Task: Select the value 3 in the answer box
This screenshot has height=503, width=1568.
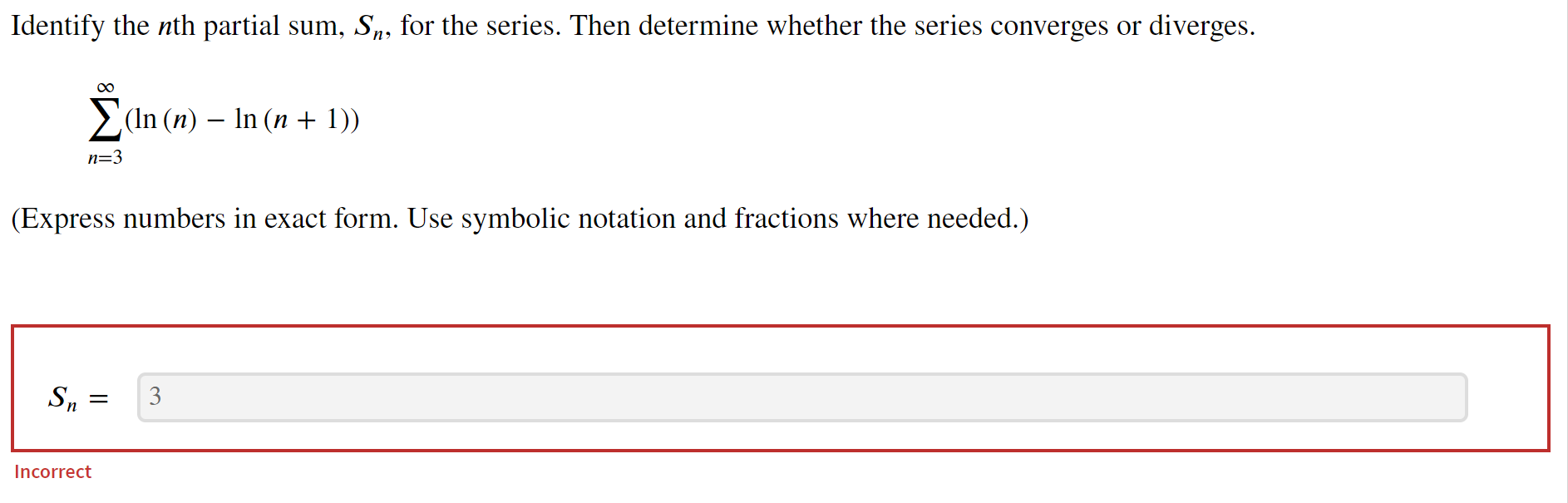Action: pos(155,397)
